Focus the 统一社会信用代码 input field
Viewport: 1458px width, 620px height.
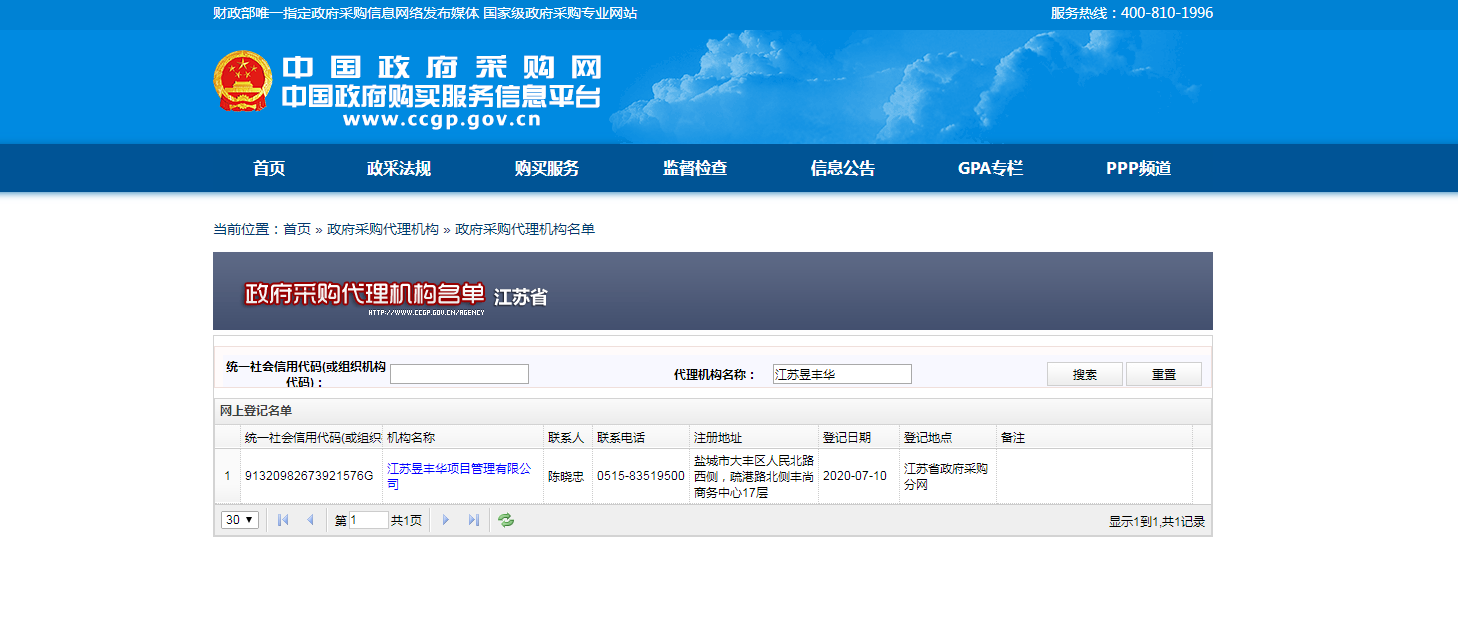point(459,374)
